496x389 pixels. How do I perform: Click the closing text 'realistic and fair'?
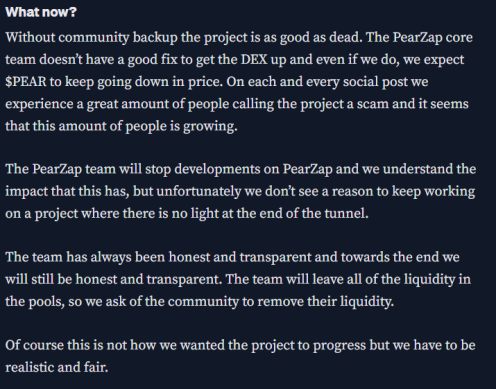tap(56, 367)
